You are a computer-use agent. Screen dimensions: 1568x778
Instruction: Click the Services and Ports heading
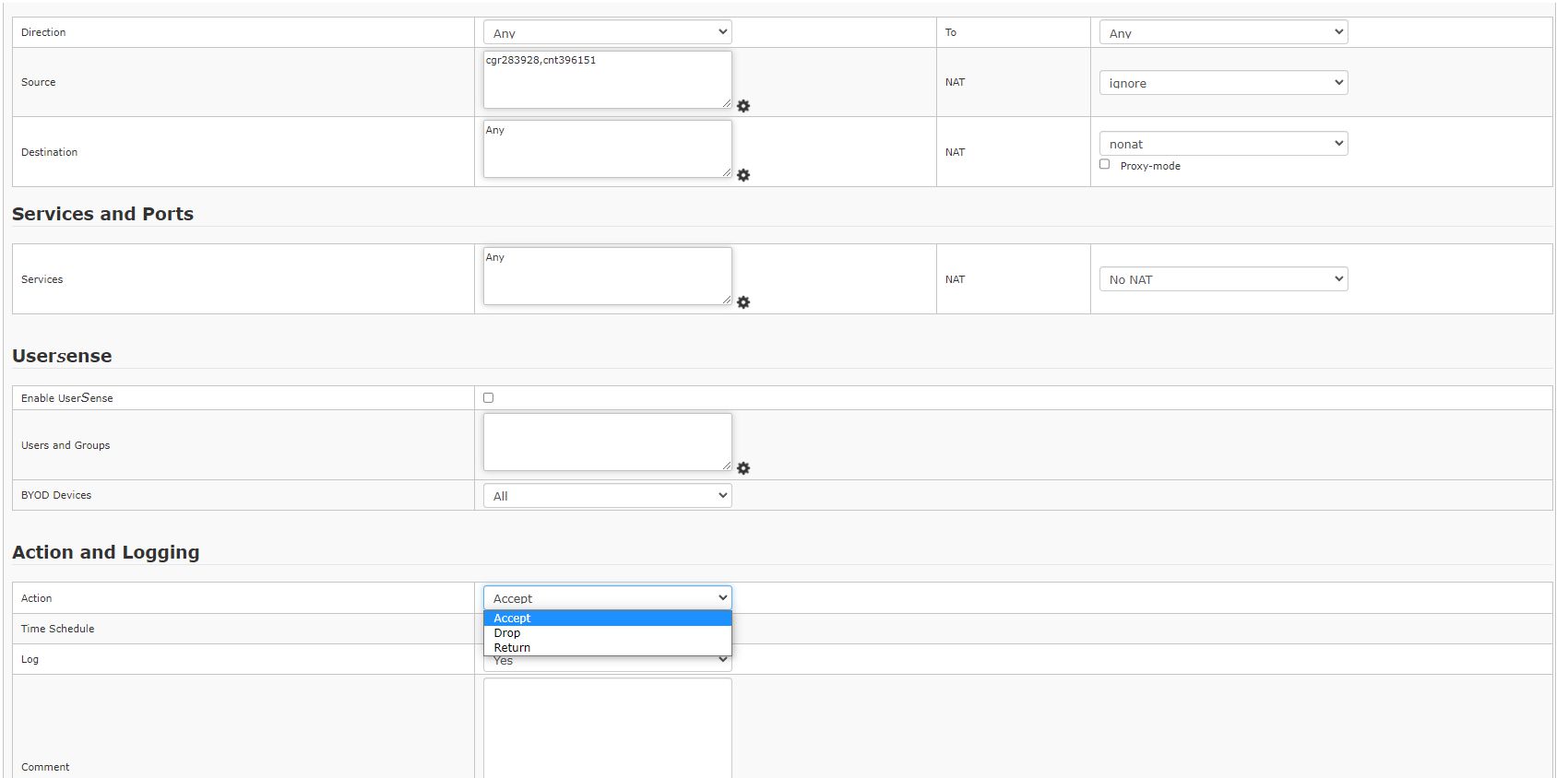click(103, 214)
